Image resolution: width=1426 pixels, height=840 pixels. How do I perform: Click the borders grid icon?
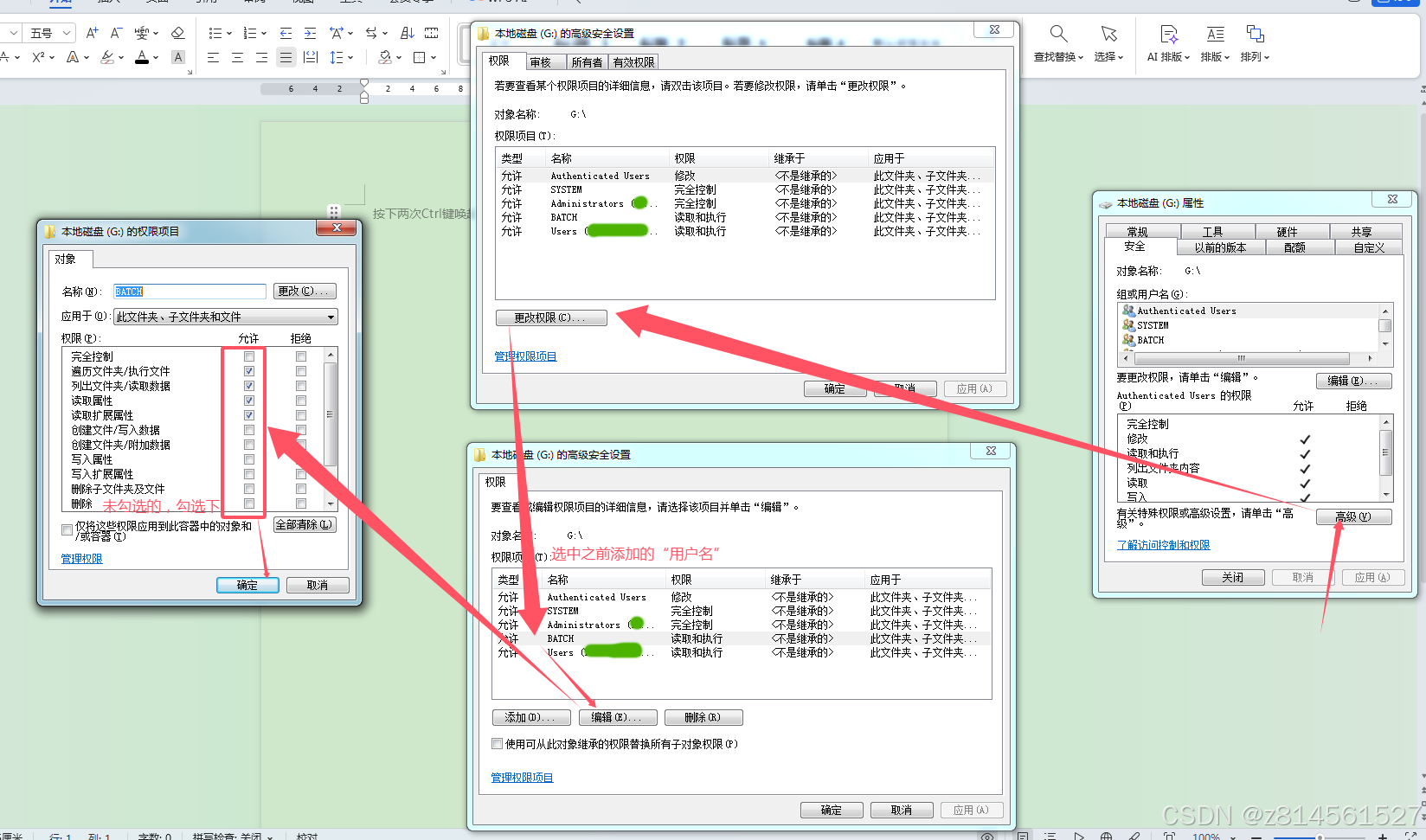click(x=420, y=57)
